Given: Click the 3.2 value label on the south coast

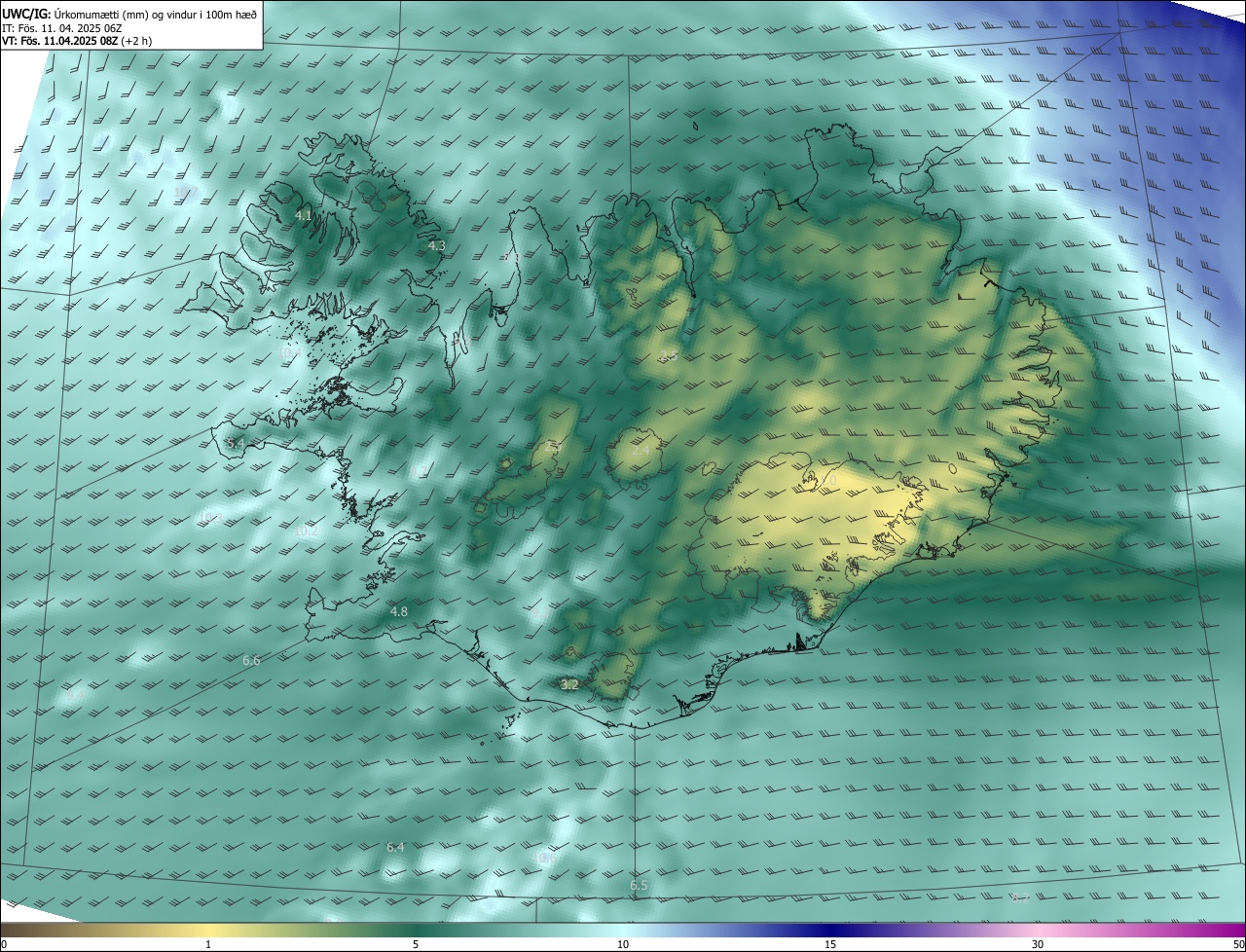Looking at the screenshot, I should point(569,684).
